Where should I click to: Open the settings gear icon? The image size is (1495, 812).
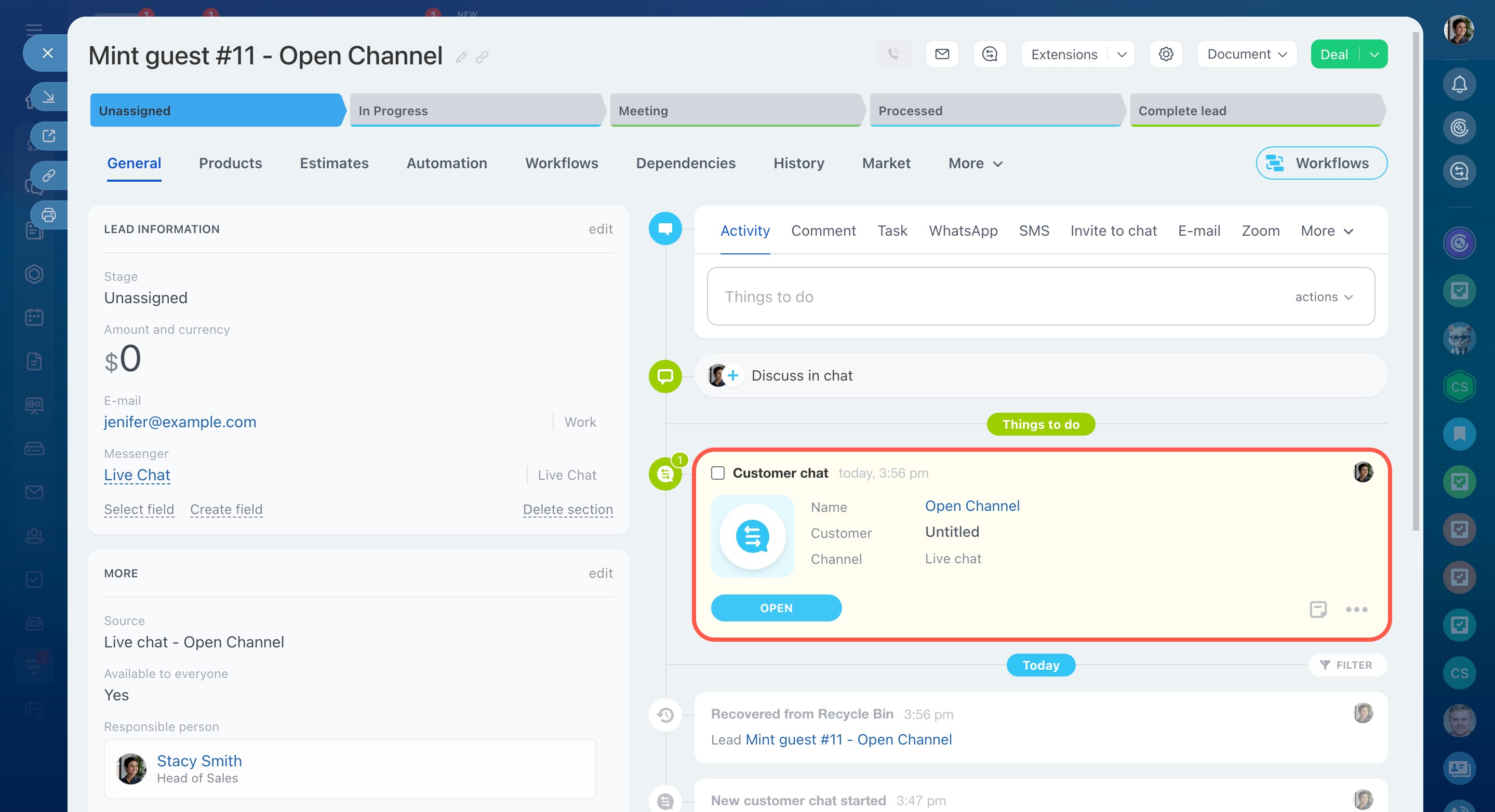[x=1165, y=54]
